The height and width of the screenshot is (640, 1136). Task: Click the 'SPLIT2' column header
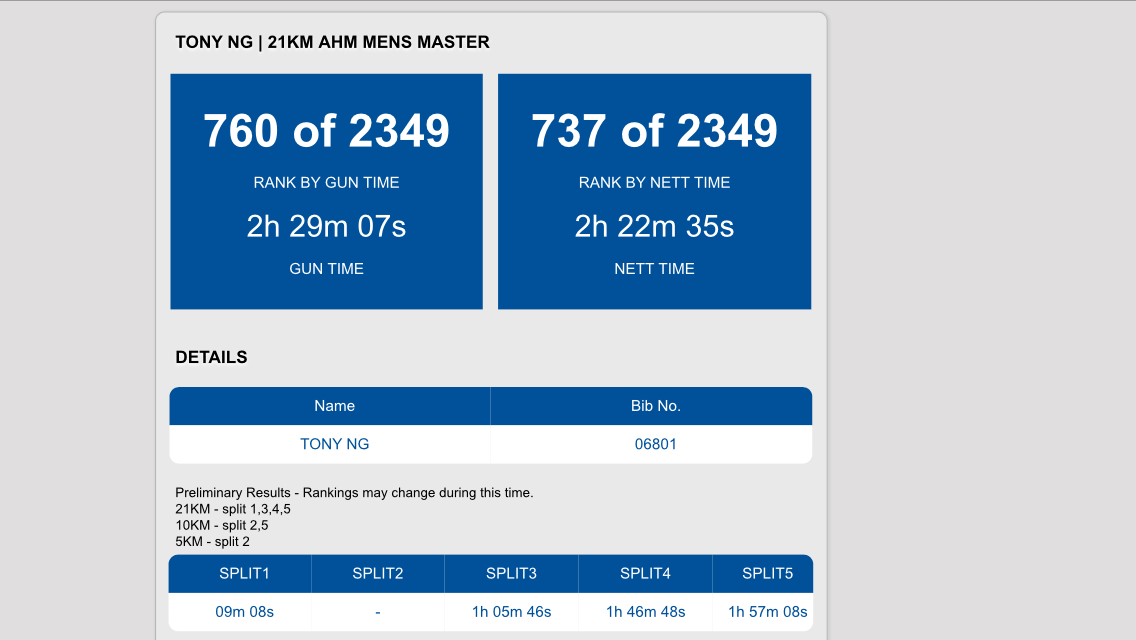[378, 574]
